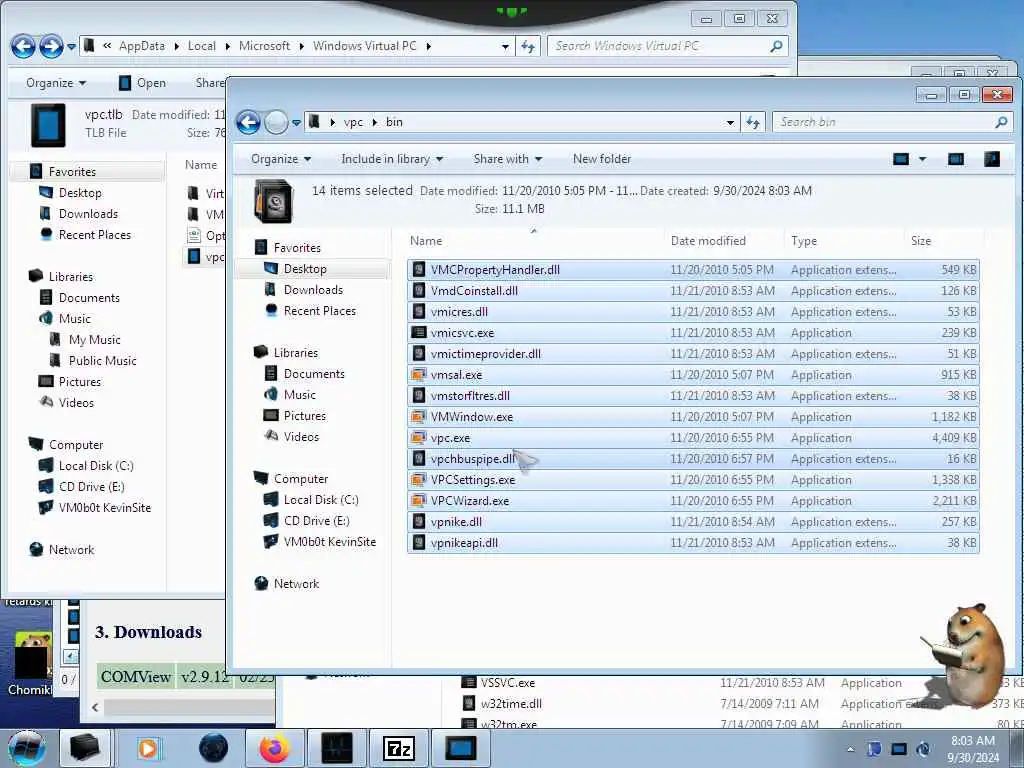Click the vpc breadcrumb in the bin address bar

click(353, 122)
